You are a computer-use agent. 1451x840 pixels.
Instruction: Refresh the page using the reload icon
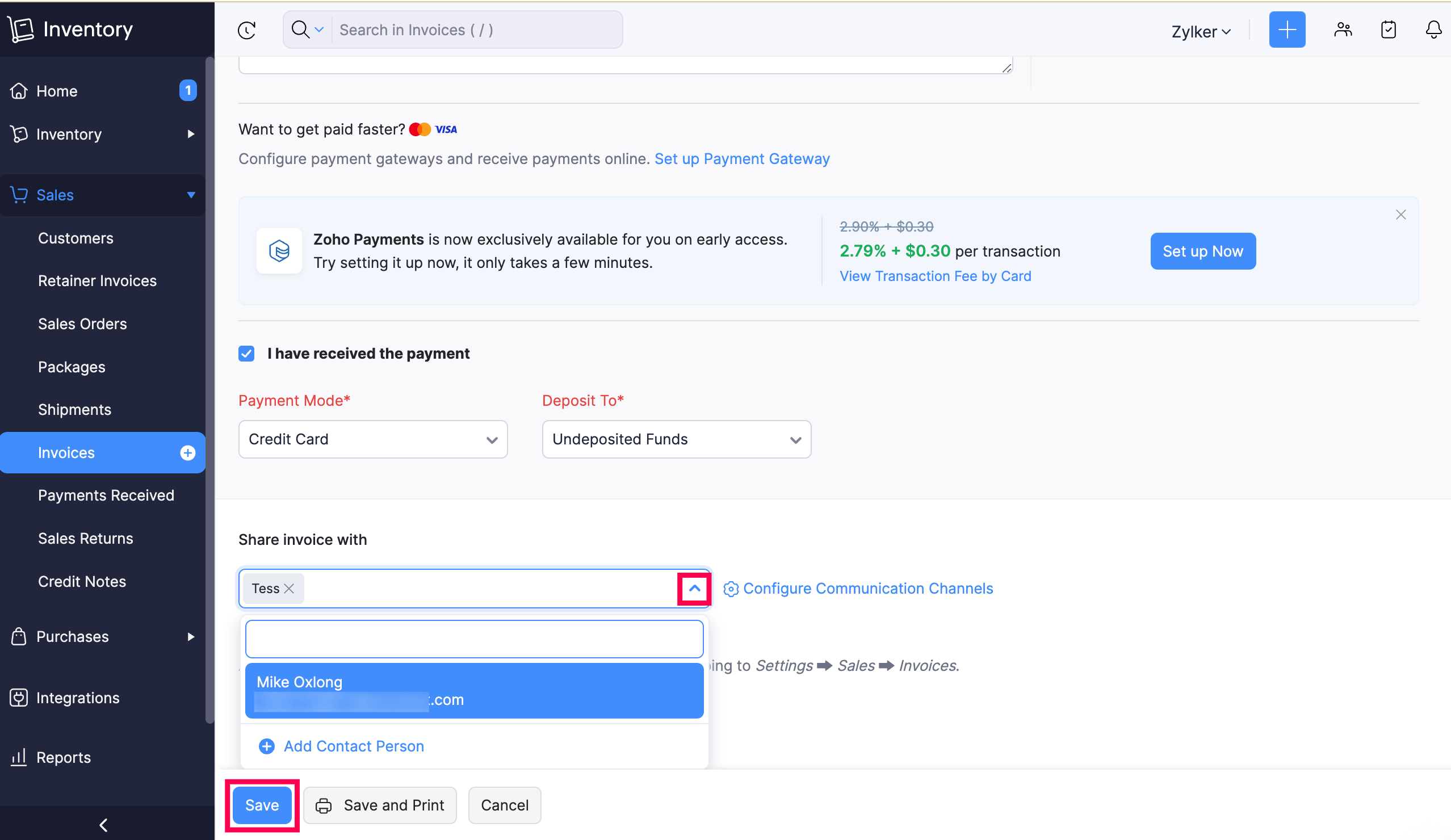[246, 30]
